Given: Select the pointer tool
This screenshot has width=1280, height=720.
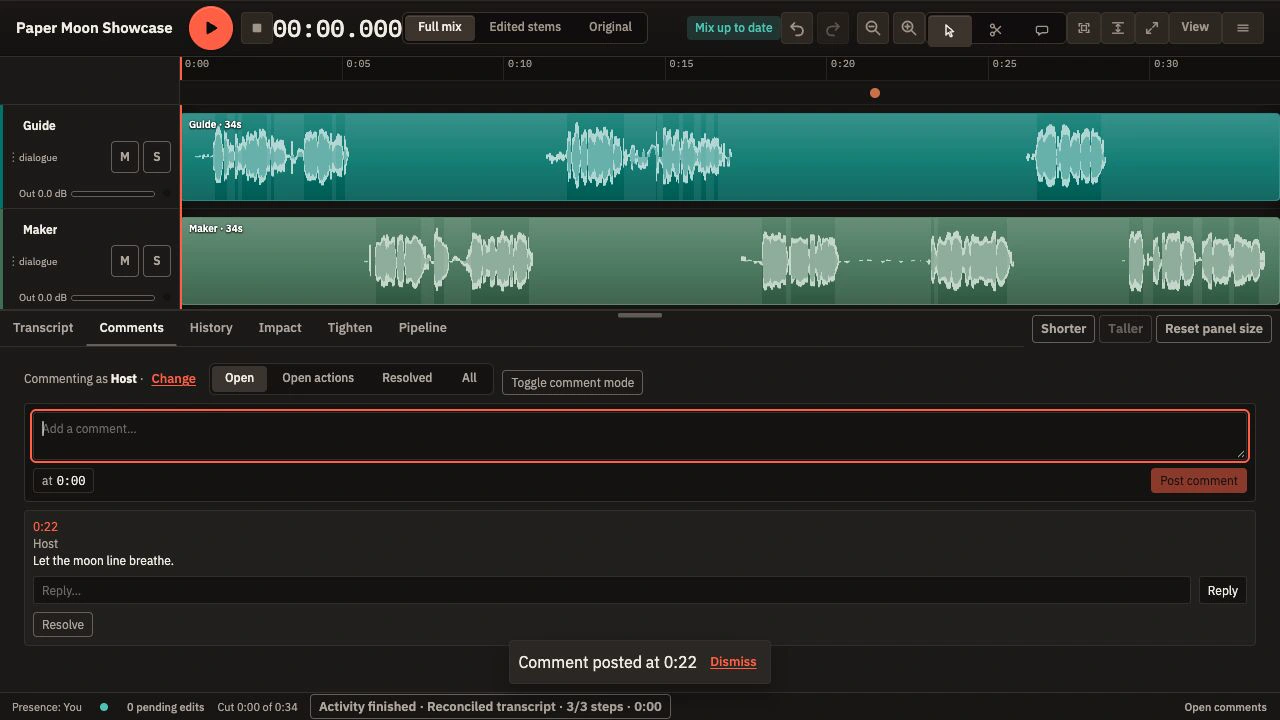Looking at the screenshot, I should (949, 30).
